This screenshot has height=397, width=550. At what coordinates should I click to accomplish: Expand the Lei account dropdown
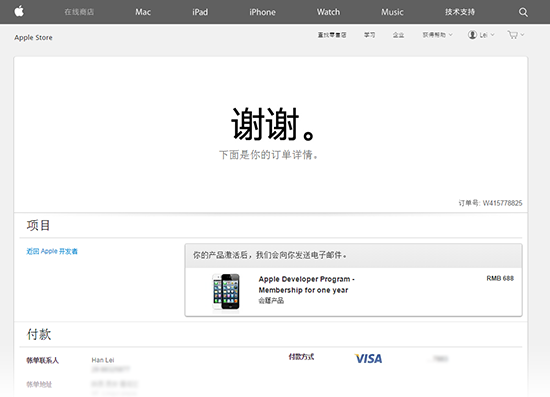pos(487,35)
